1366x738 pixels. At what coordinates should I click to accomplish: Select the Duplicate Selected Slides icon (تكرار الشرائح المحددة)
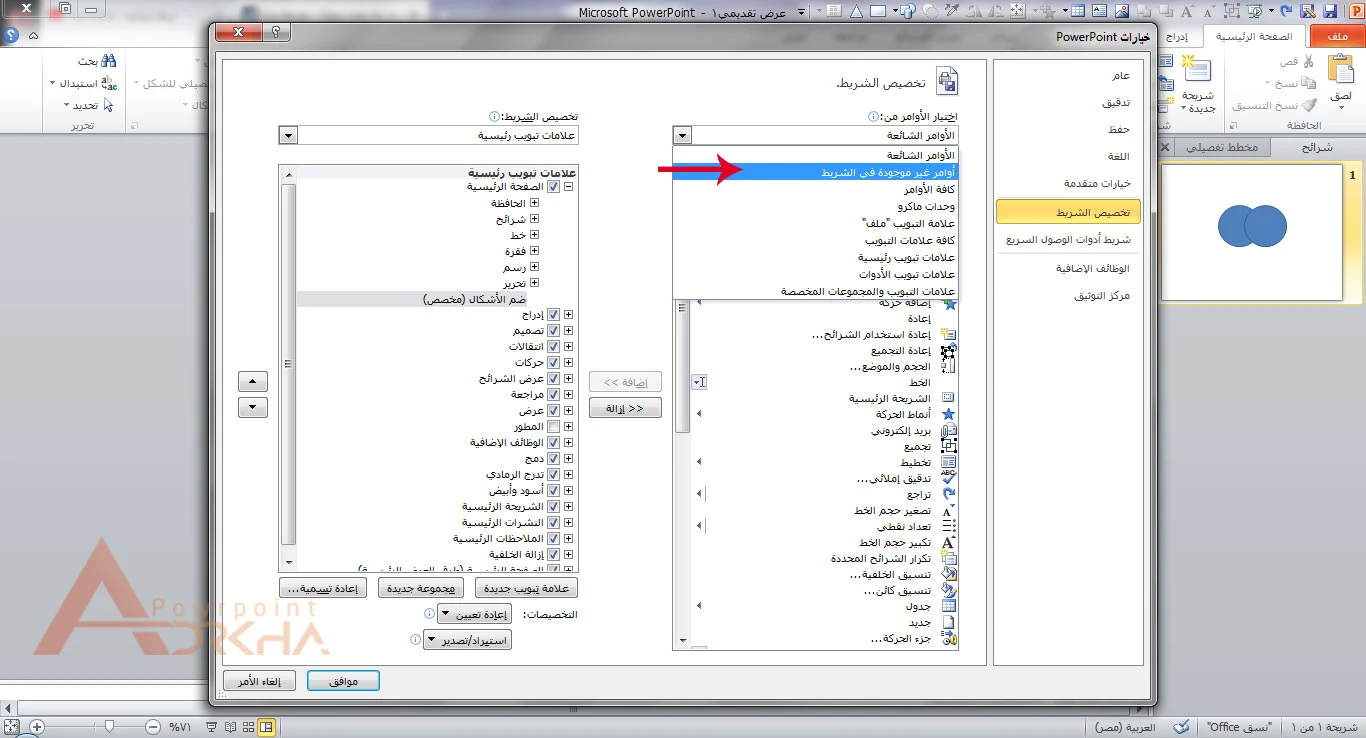[x=948, y=559]
